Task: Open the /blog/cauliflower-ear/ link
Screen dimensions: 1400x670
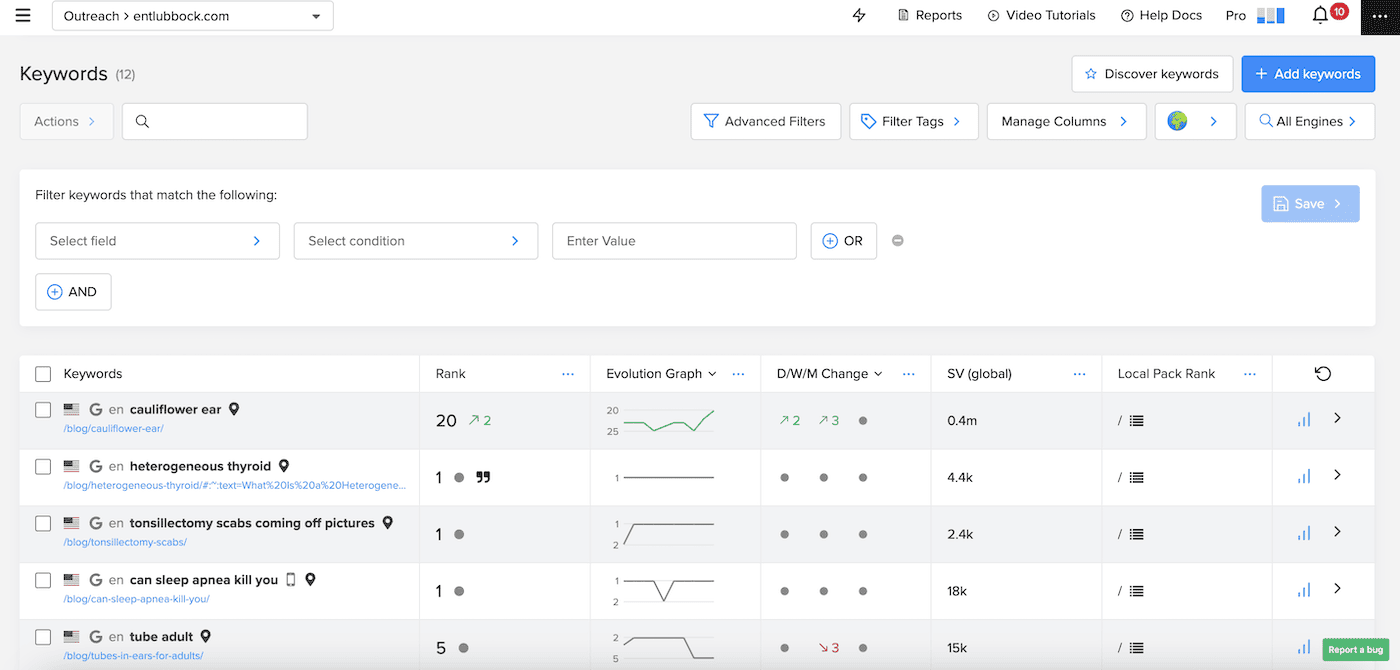Action: pos(113,428)
